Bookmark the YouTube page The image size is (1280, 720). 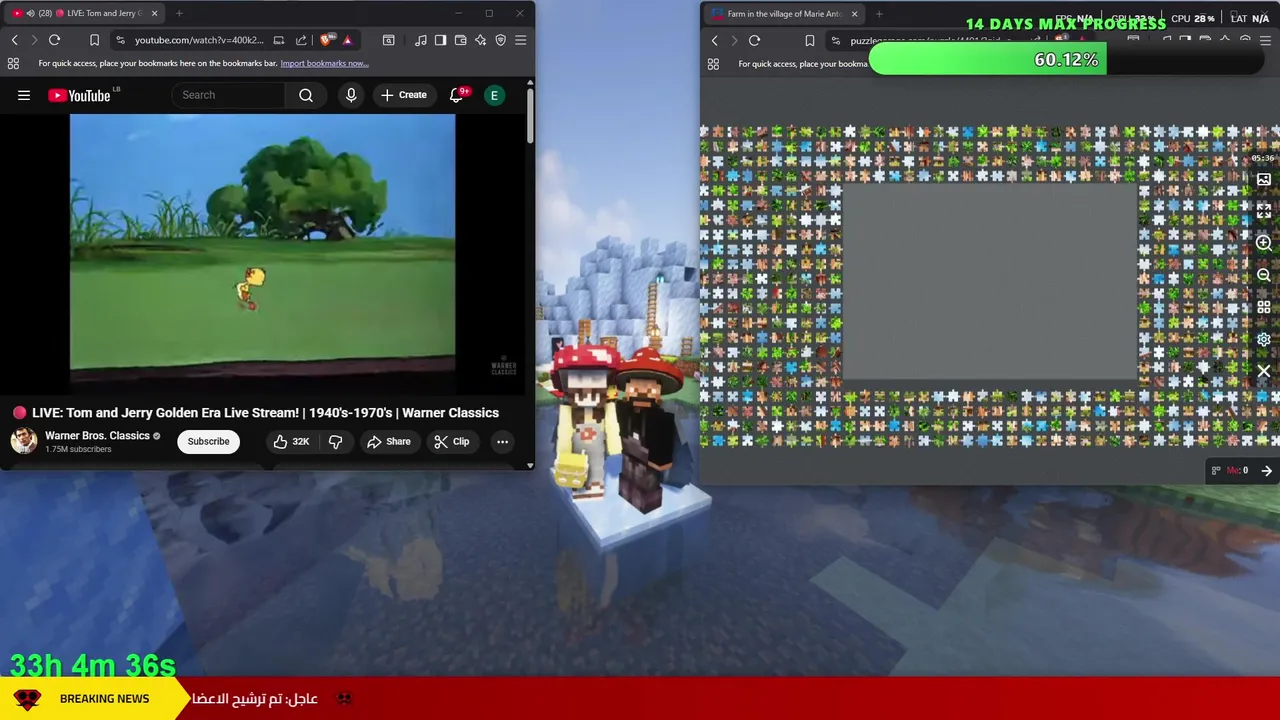click(94, 40)
